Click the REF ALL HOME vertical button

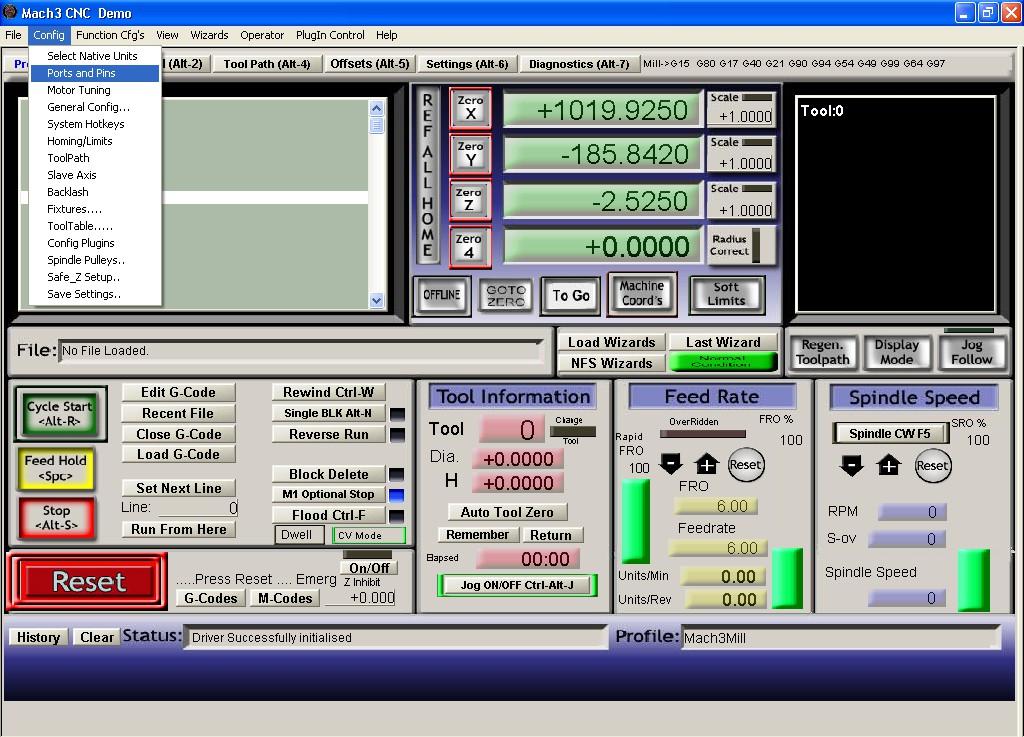[x=428, y=175]
